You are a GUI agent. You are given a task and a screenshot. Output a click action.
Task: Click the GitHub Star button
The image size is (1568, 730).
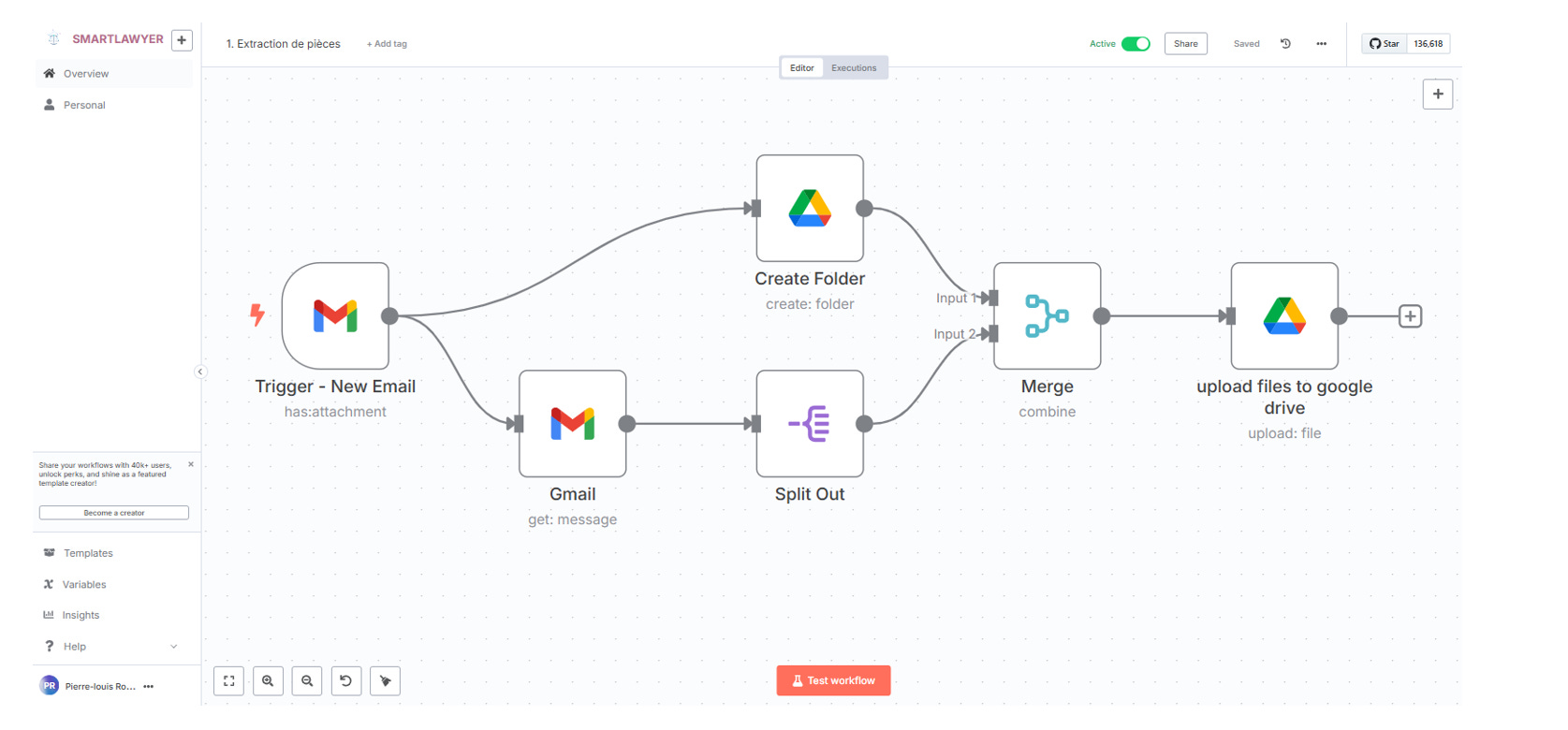point(1385,43)
